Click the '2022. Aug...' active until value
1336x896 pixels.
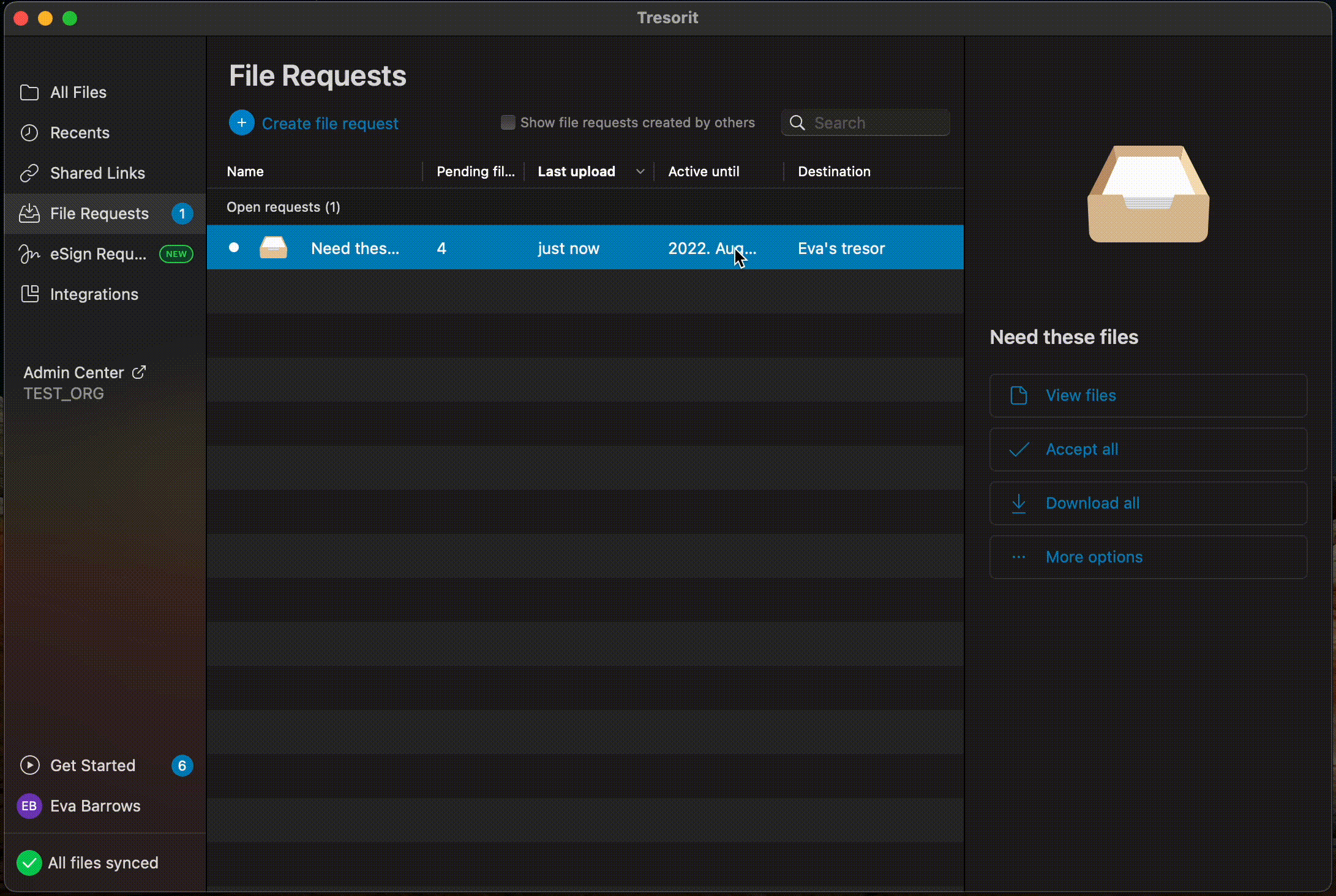[712, 248]
